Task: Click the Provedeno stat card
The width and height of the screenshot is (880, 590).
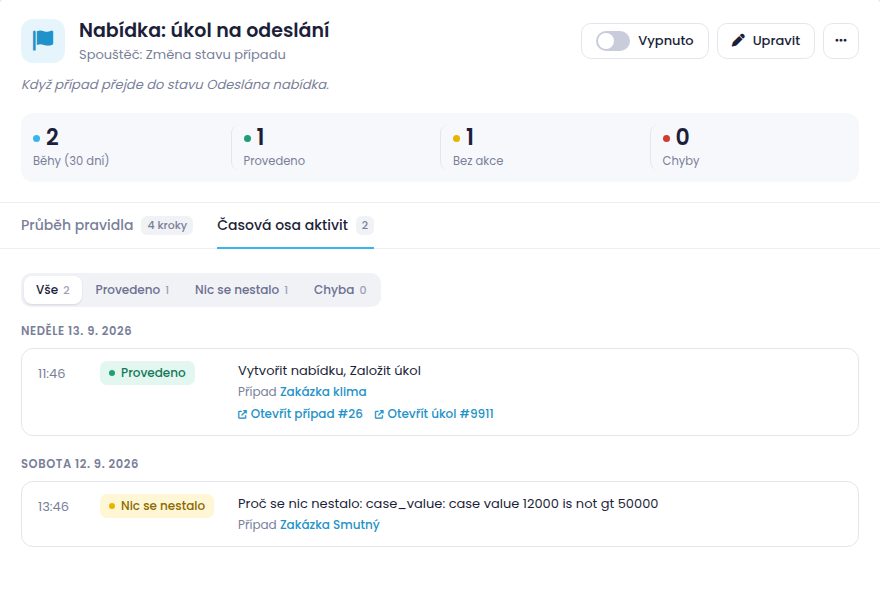Action: 336,147
